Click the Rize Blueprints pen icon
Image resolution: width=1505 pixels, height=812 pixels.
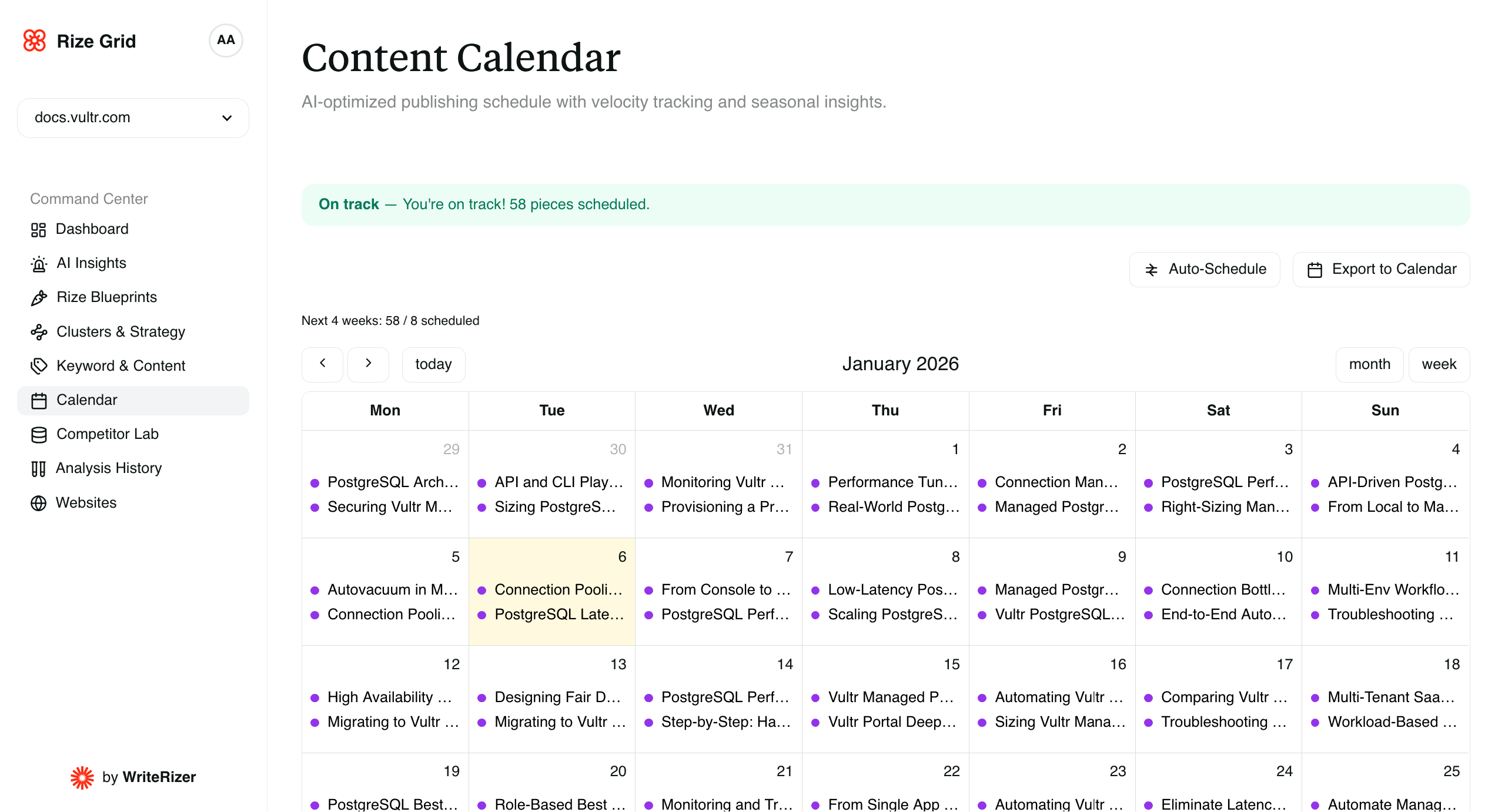pyautogui.click(x=39, y=297)
